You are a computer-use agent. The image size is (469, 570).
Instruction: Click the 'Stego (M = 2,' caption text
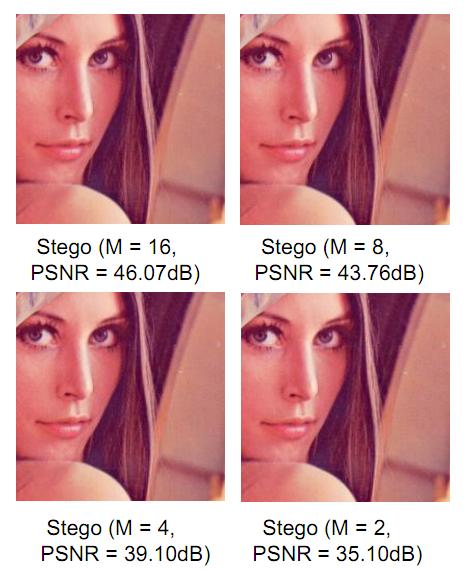click(x=326, y=528)
